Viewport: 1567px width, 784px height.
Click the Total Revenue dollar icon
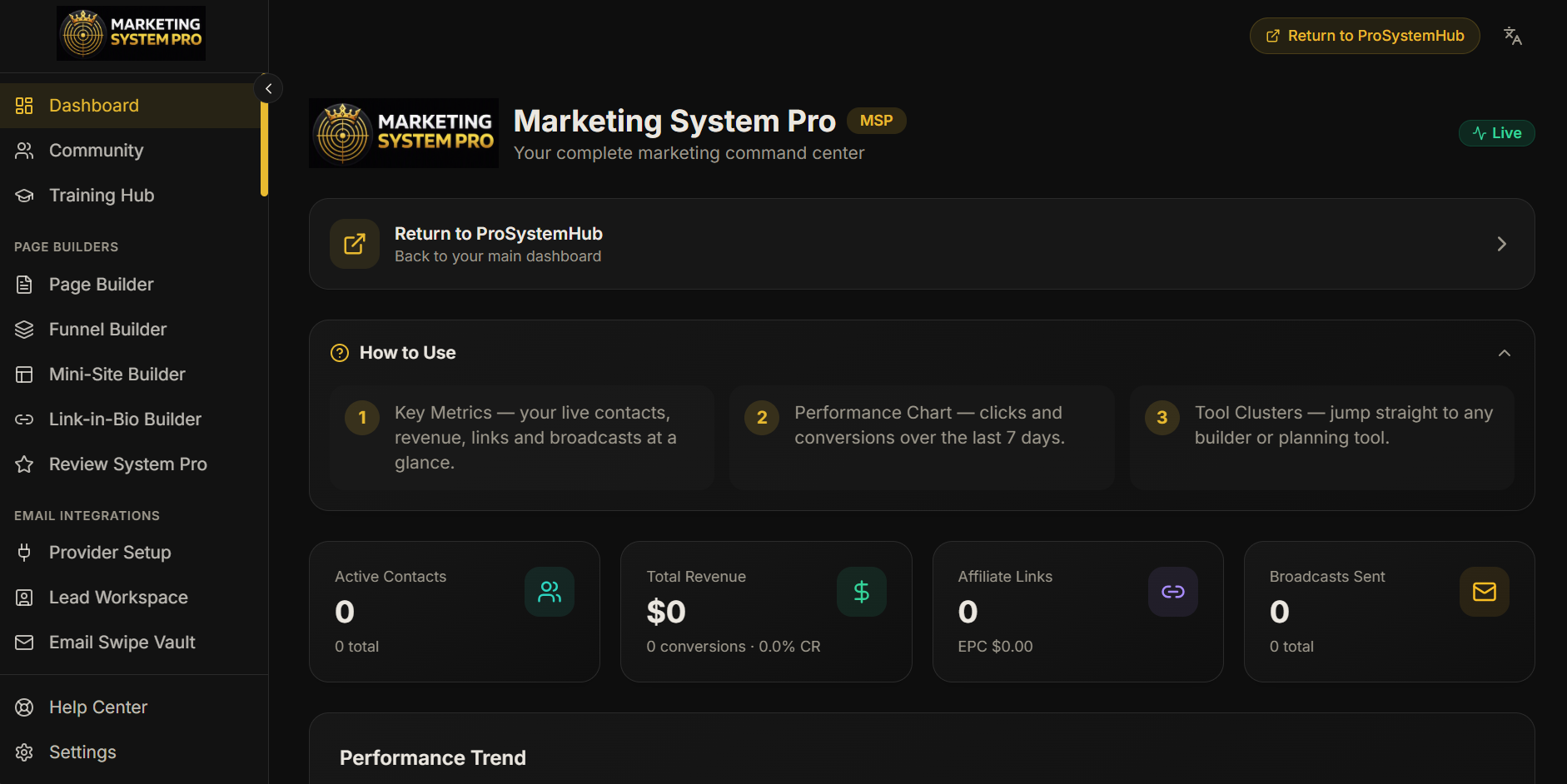click(x=862, y=592)
